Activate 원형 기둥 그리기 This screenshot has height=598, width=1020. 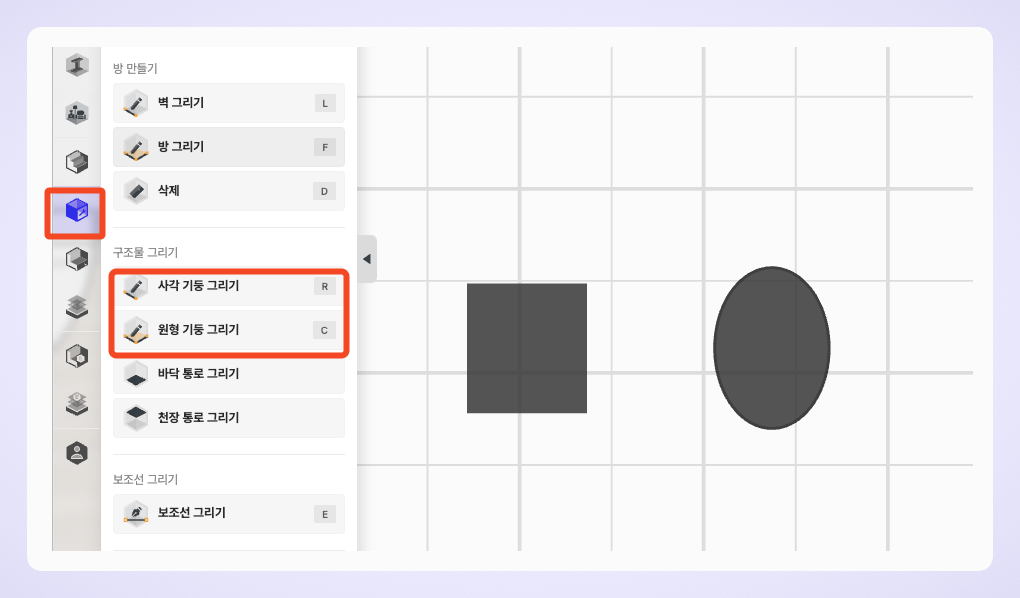click(228, 330)
